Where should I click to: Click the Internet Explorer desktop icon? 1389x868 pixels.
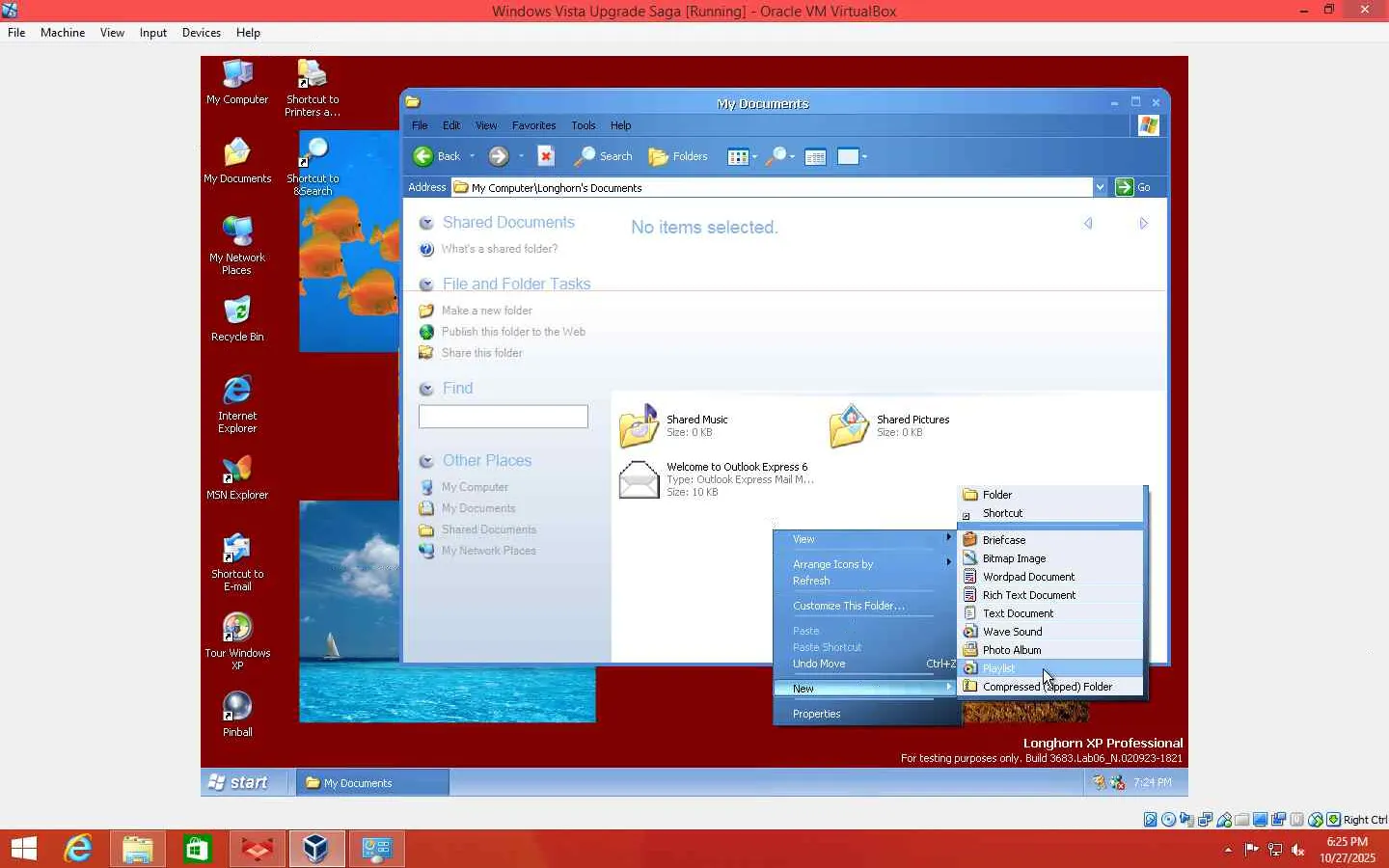237,404
